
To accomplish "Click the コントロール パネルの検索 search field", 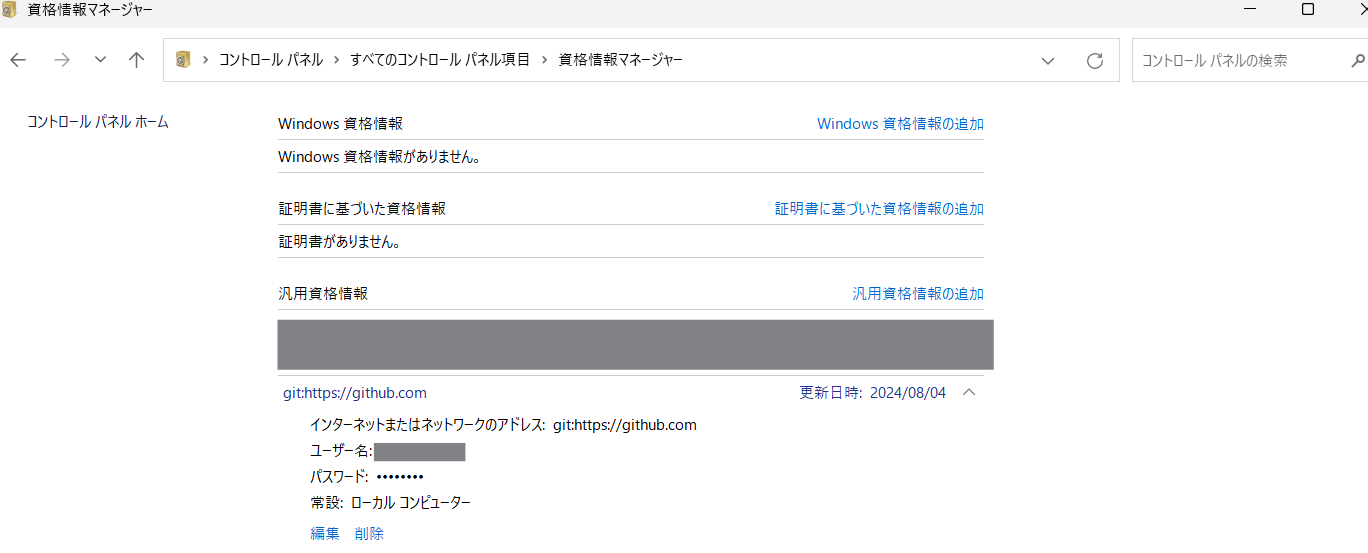I will click(1240, 61).
